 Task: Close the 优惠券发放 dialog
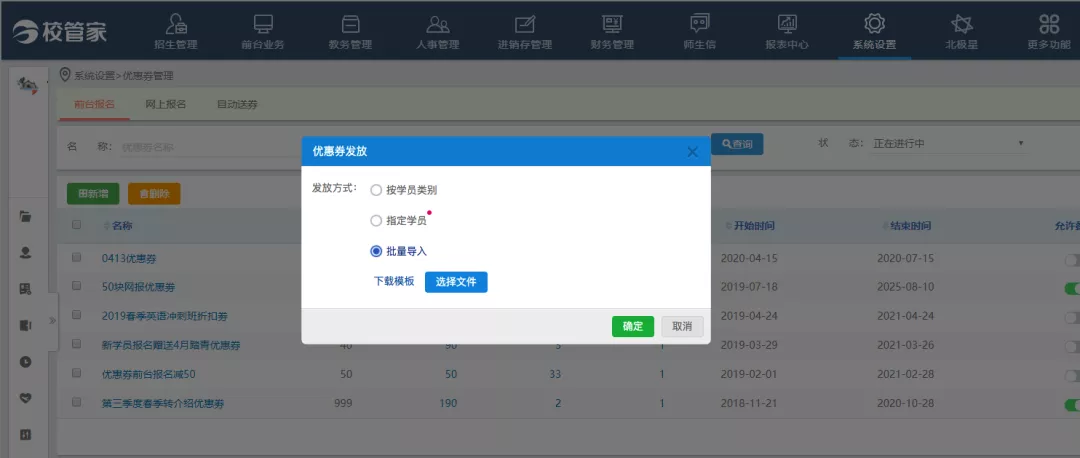692,152
